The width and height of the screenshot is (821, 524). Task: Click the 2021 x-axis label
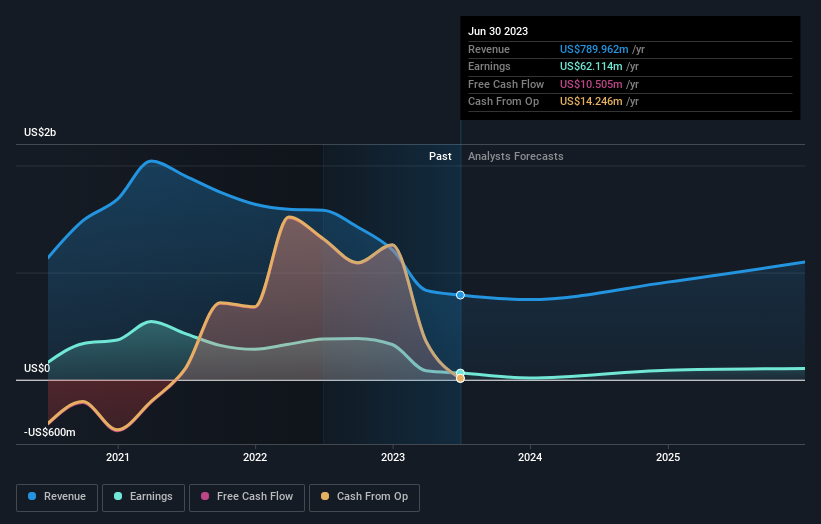[118, 457]
